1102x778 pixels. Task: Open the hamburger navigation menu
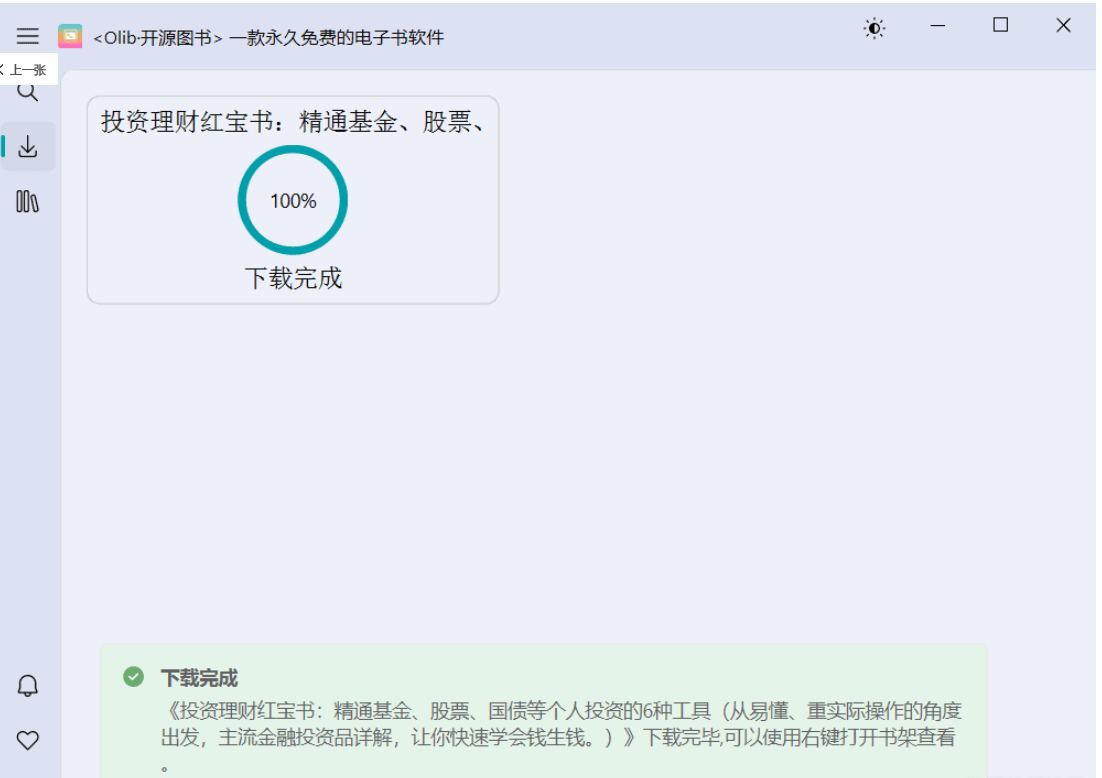pyautogui.click(x=27, y=35)
